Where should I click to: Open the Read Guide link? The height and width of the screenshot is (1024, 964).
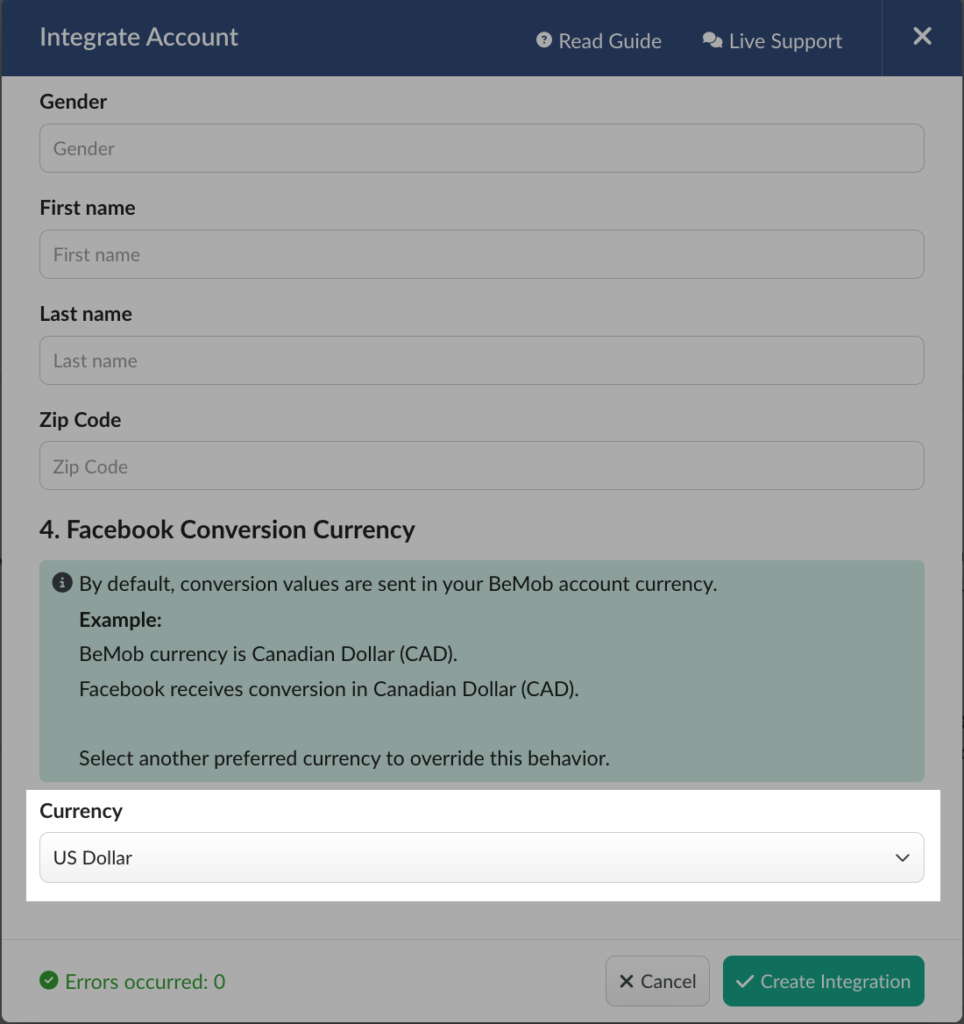pyautogui.click(x=598, y=40)
